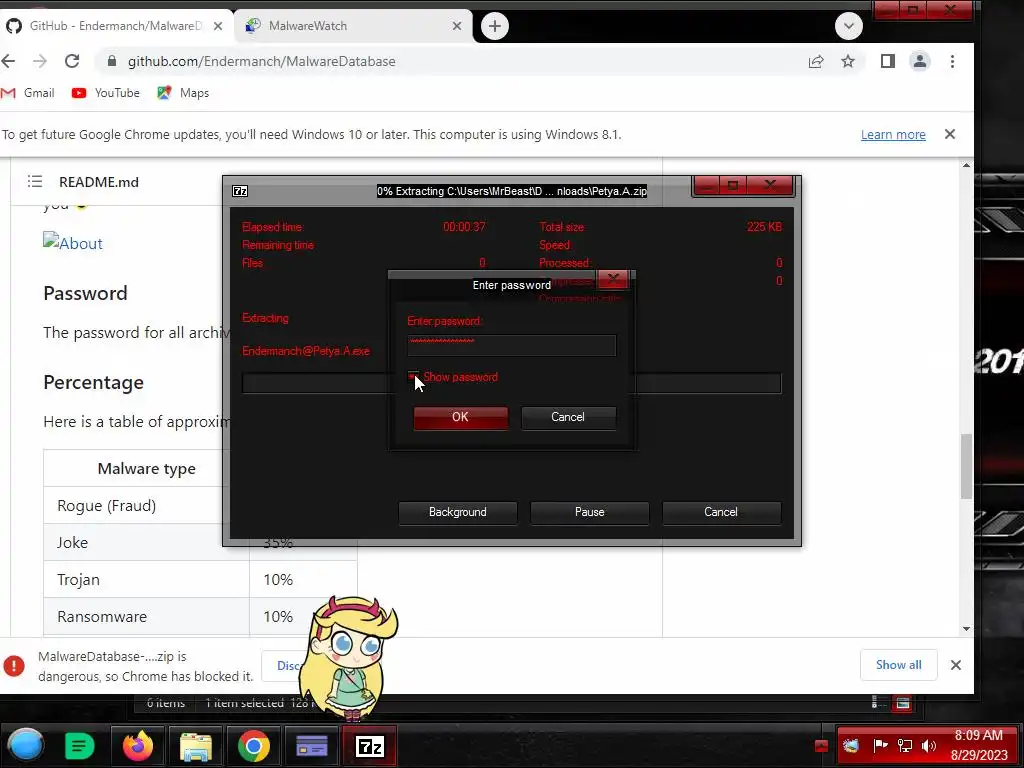
Task: Open the network tray icon
Action: coord(905,746)
